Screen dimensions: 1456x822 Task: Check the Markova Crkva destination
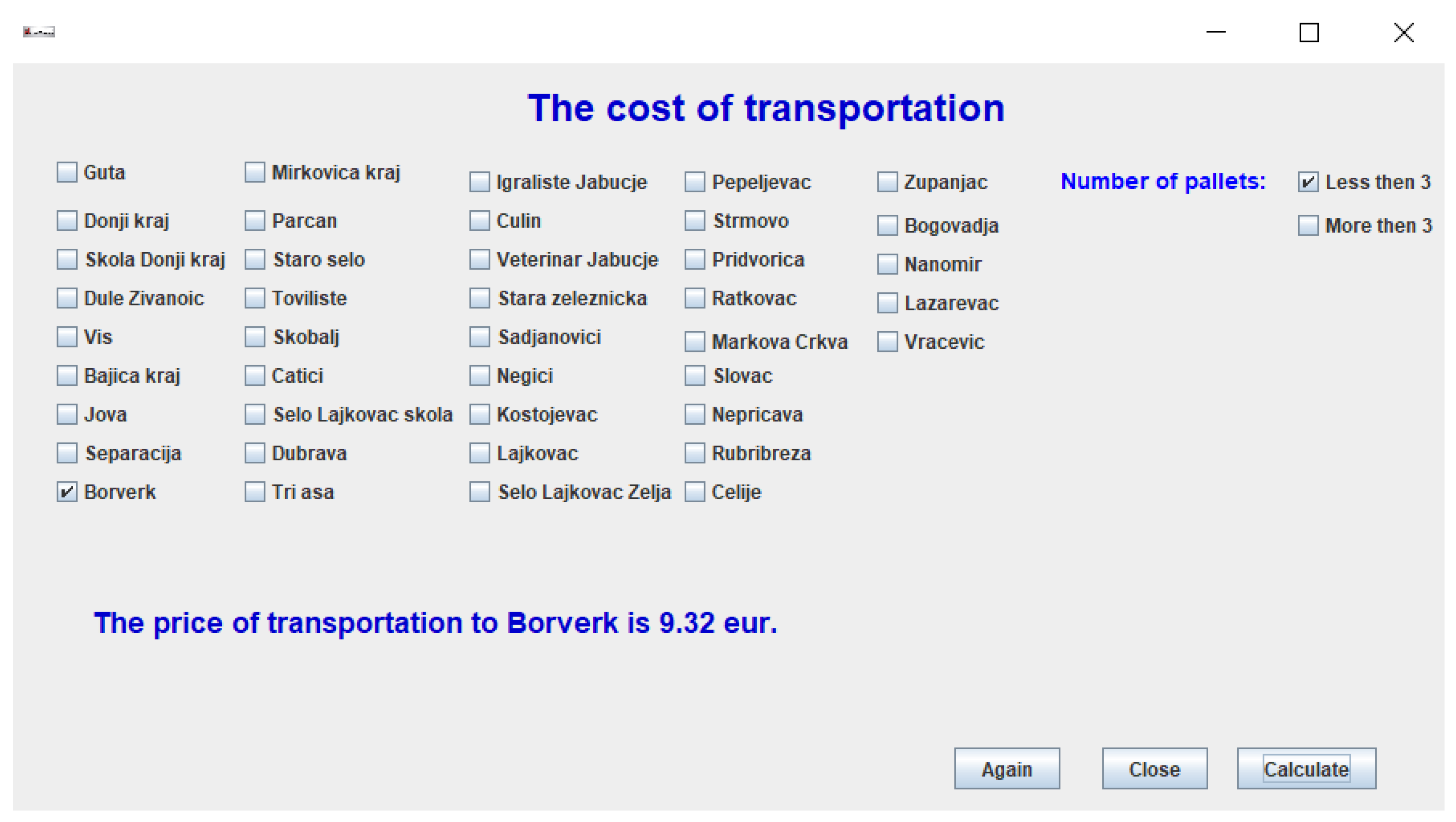coord(695,342)
